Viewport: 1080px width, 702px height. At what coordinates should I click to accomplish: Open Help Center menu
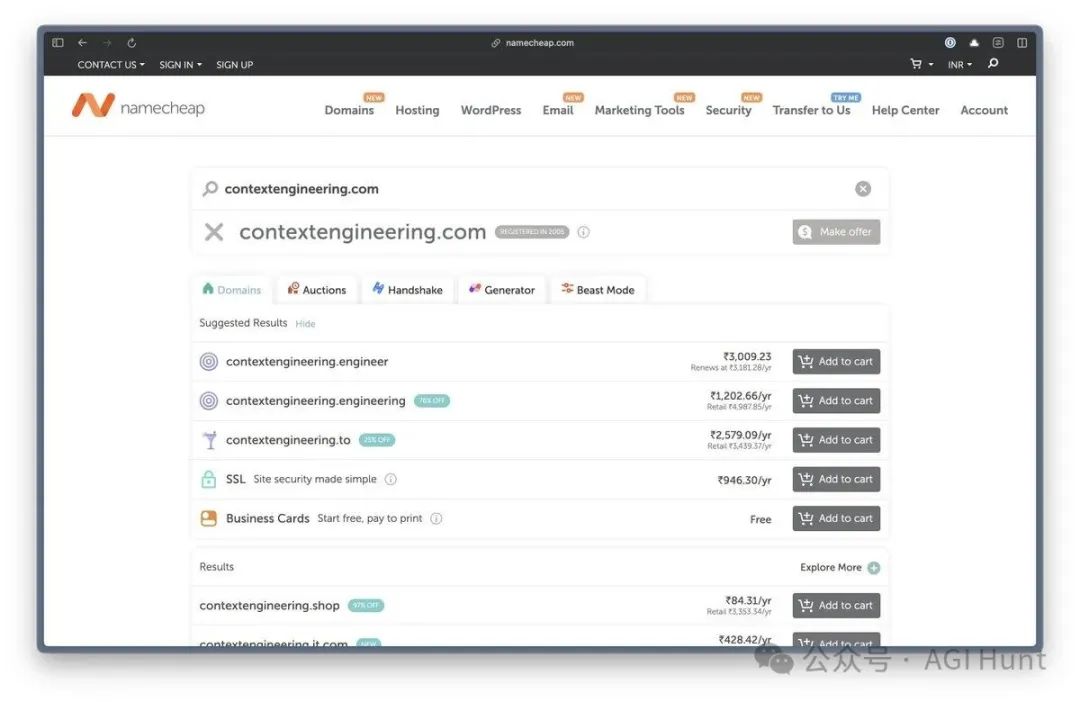905,110
